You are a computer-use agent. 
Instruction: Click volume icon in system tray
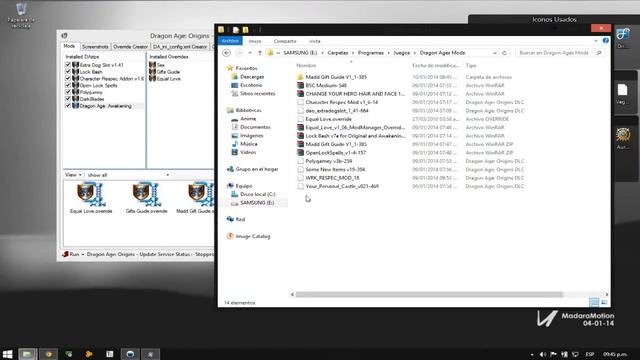(x=542, y=354)
